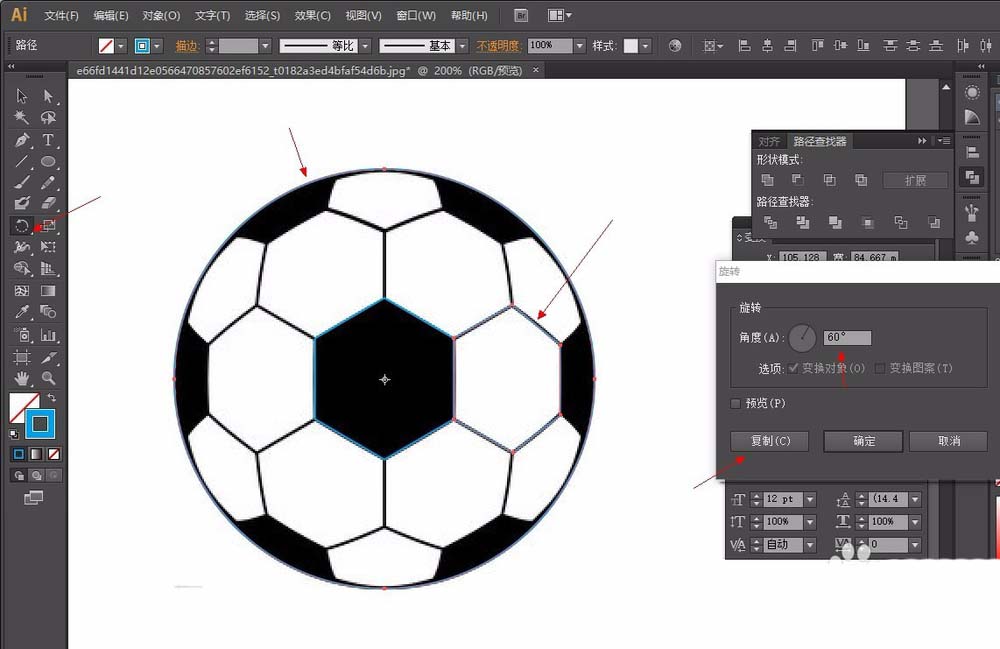Click the blue stroke color swatch in toolbox

[x=40, y=423]
